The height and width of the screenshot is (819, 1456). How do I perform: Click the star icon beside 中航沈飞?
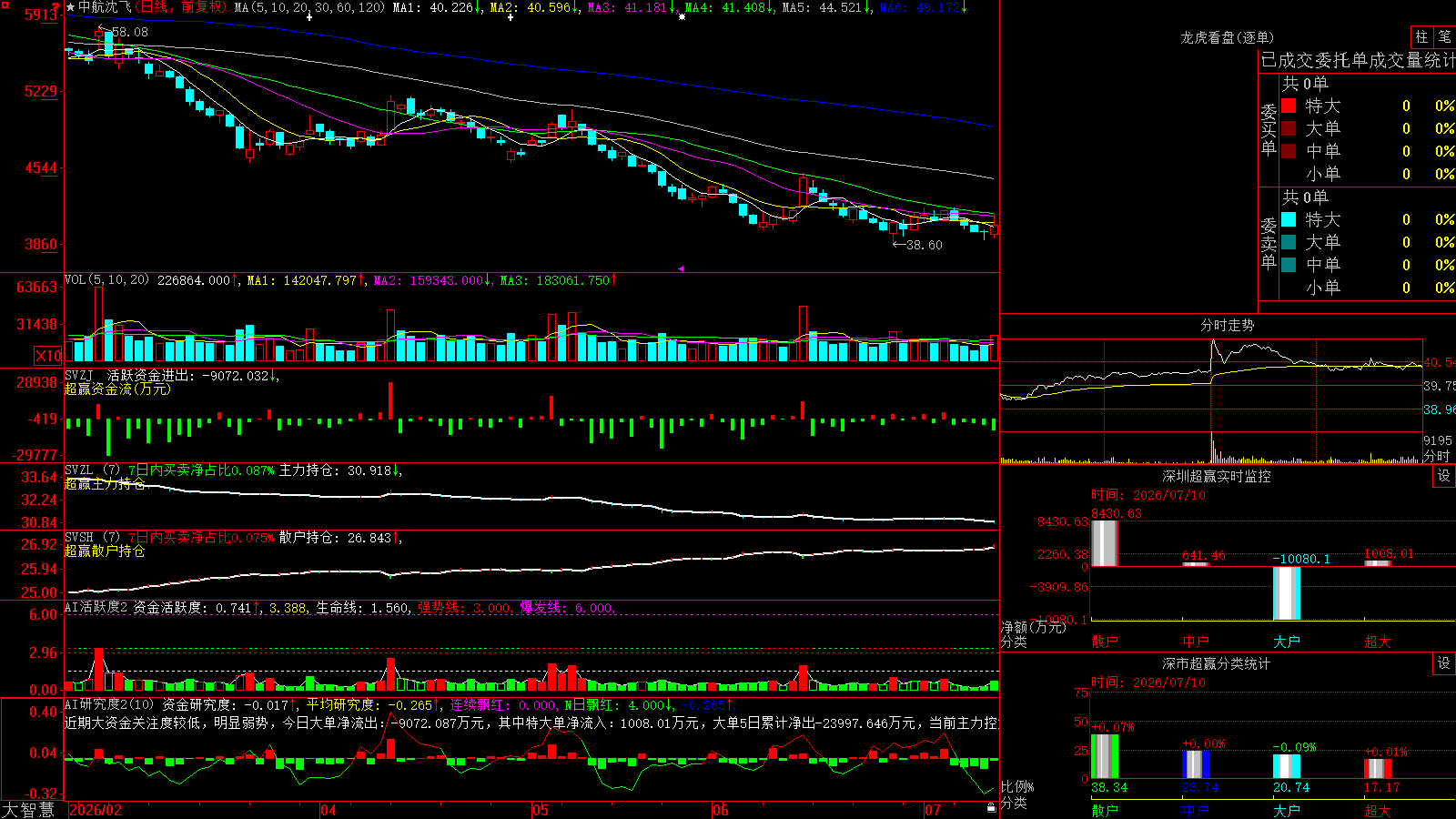click(71, 7)
